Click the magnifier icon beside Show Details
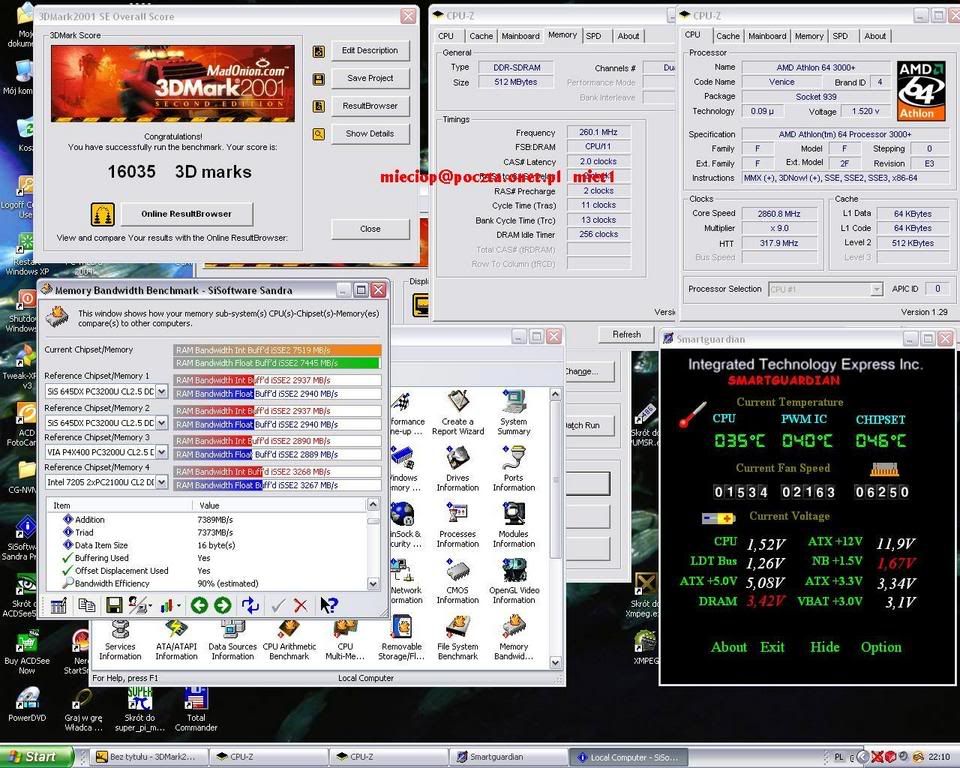Viewport: 960px width, 768px height. [319, 134]
